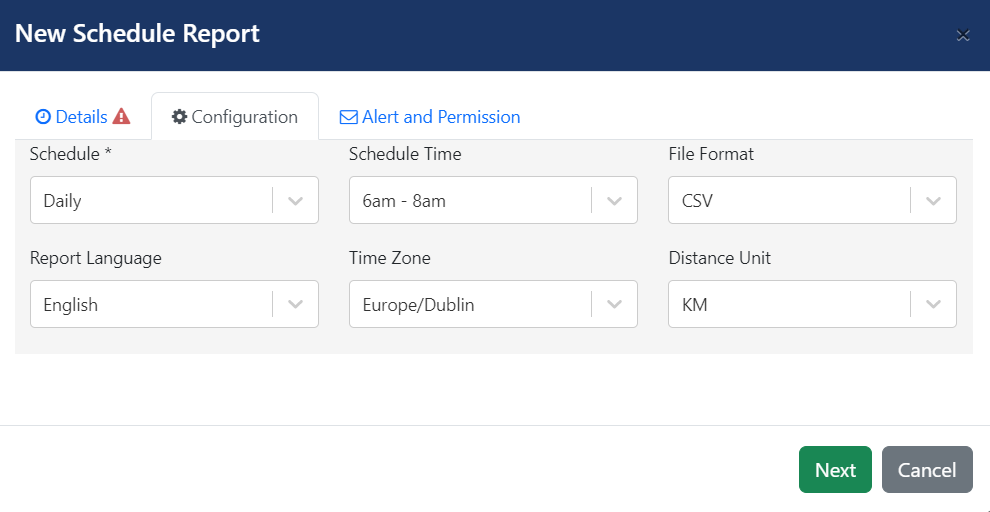Screen dimensions: 990x512
Task: Click the Europe/Dublin time zone field
Action: 493,304
